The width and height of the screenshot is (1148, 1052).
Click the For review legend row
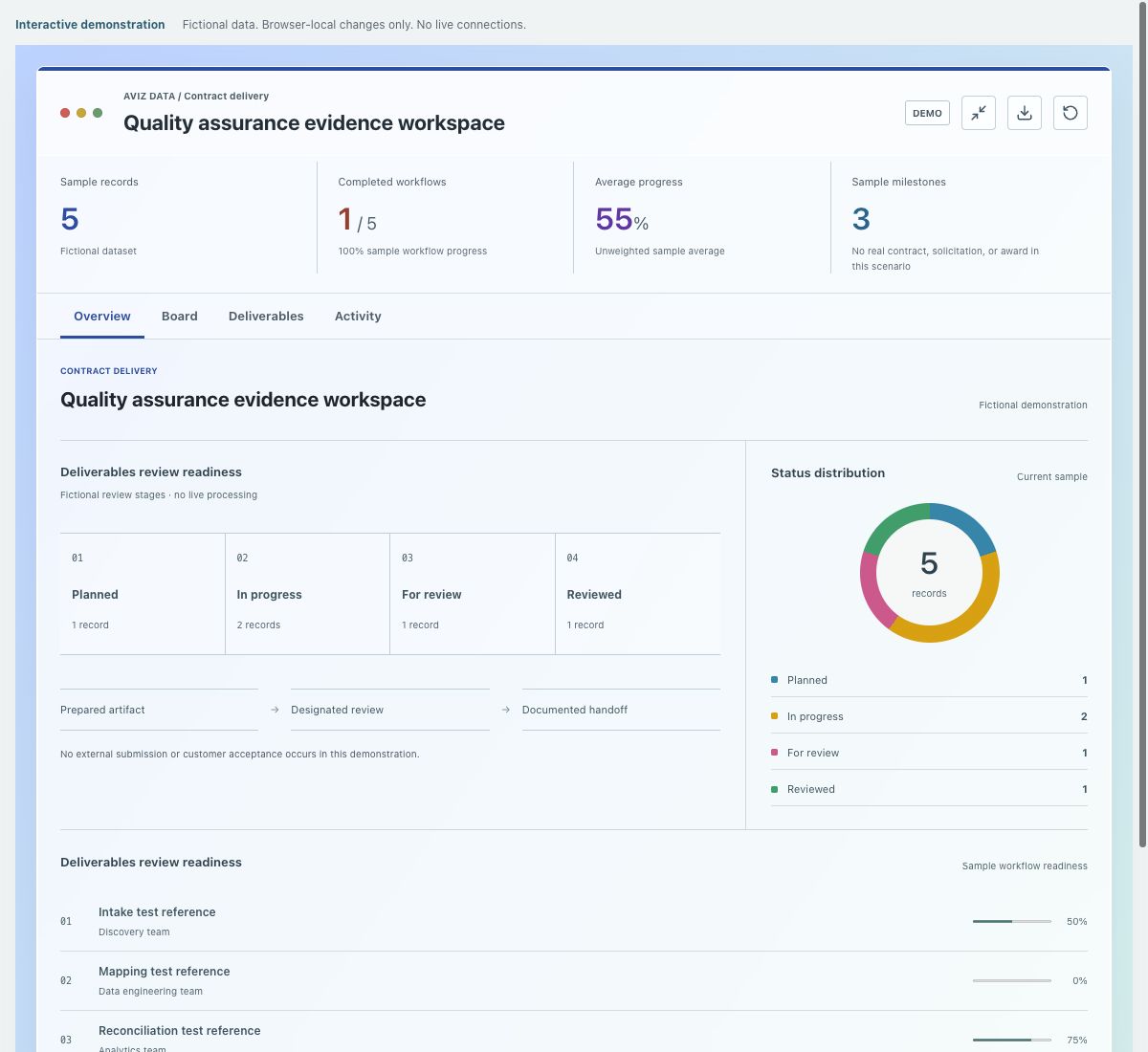pyautogui.click(x=929, y=753)
